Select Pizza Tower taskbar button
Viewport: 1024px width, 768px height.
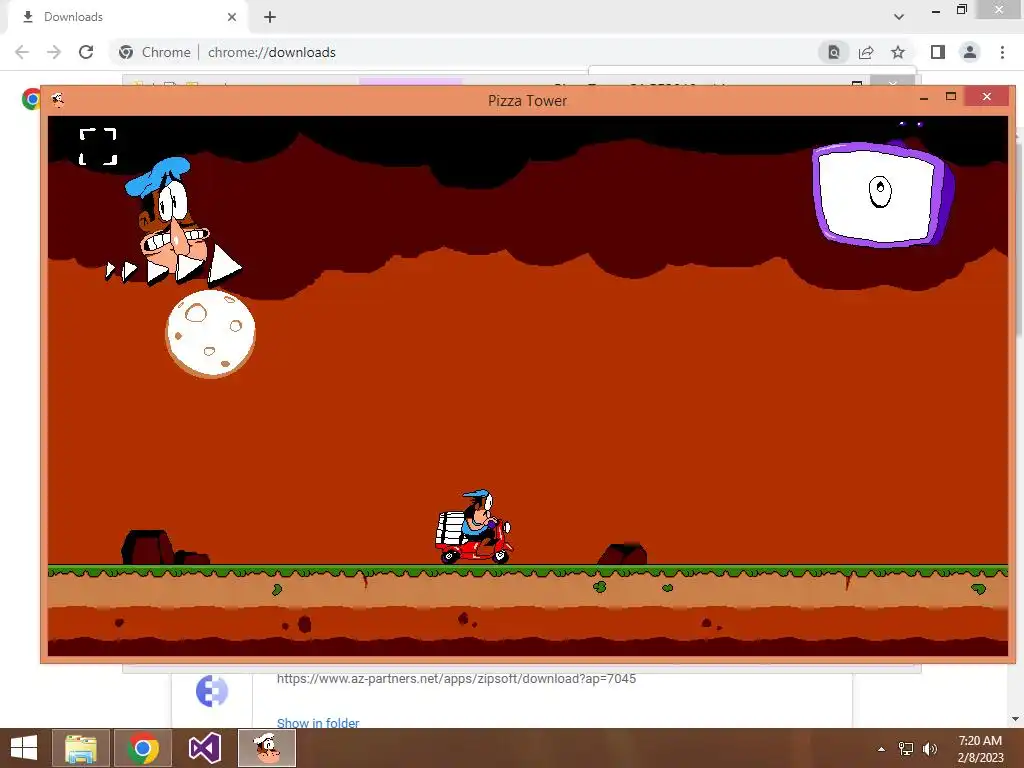pyautogui.click(x=266, y=748)
